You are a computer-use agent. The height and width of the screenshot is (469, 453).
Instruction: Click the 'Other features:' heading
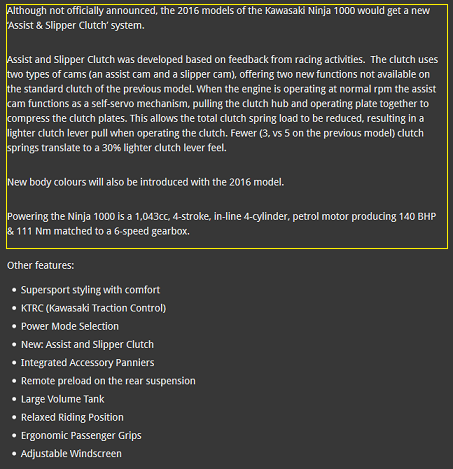[41, 265]
